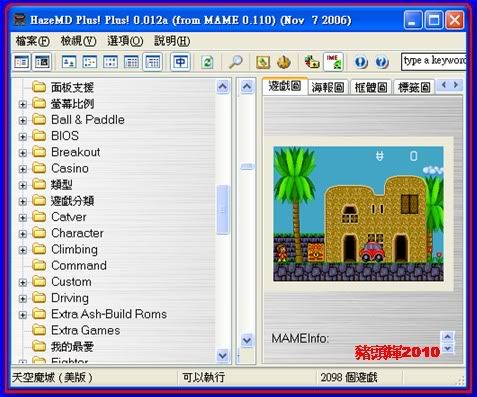This screenshot has width=477, height=397.
Task: Expand the Ball & Paddle folder
Action: pos(23,120)
